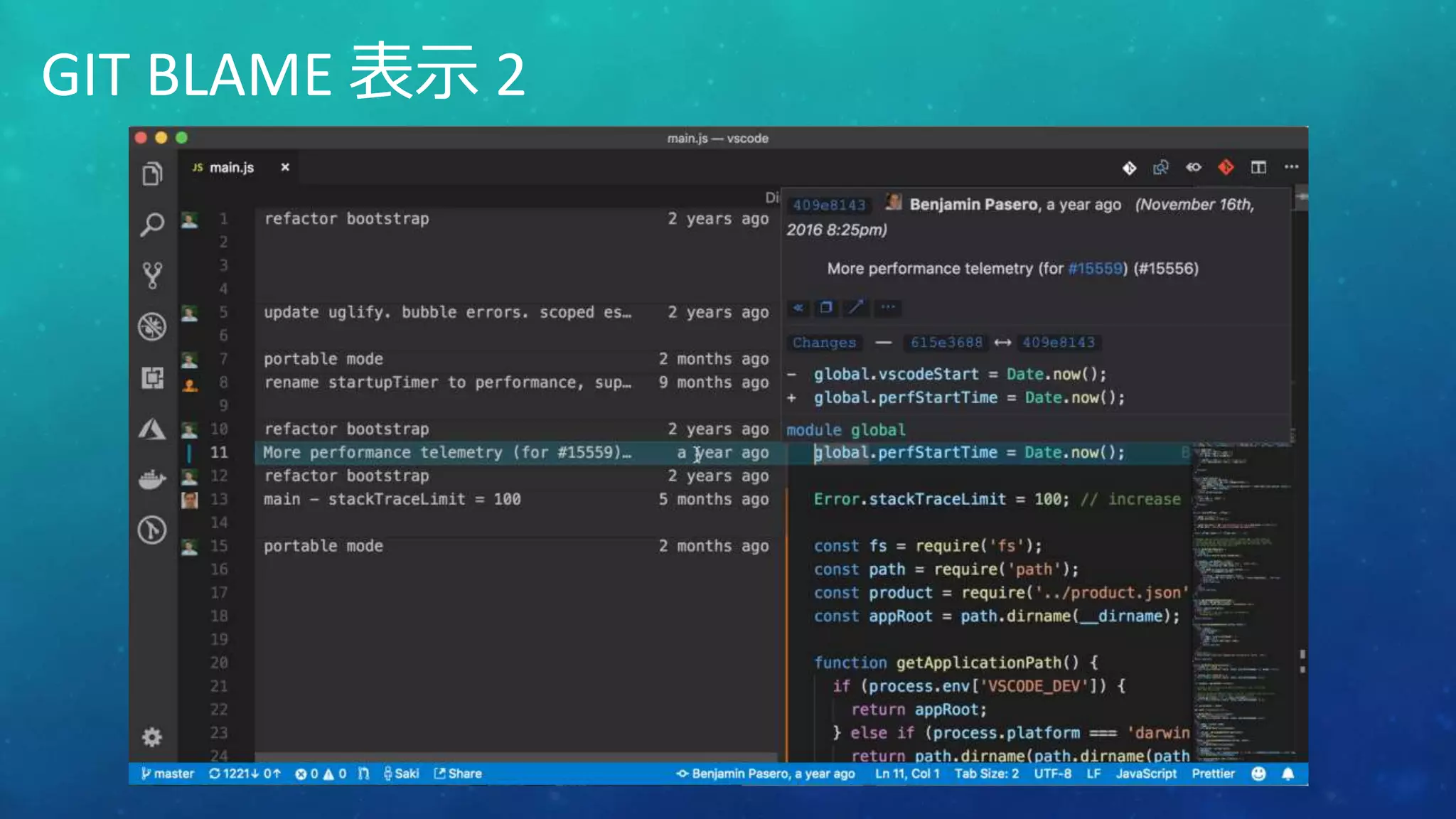Open Source Control view in the activity bar
The image size is (1456, 819).
click(152, 275)
